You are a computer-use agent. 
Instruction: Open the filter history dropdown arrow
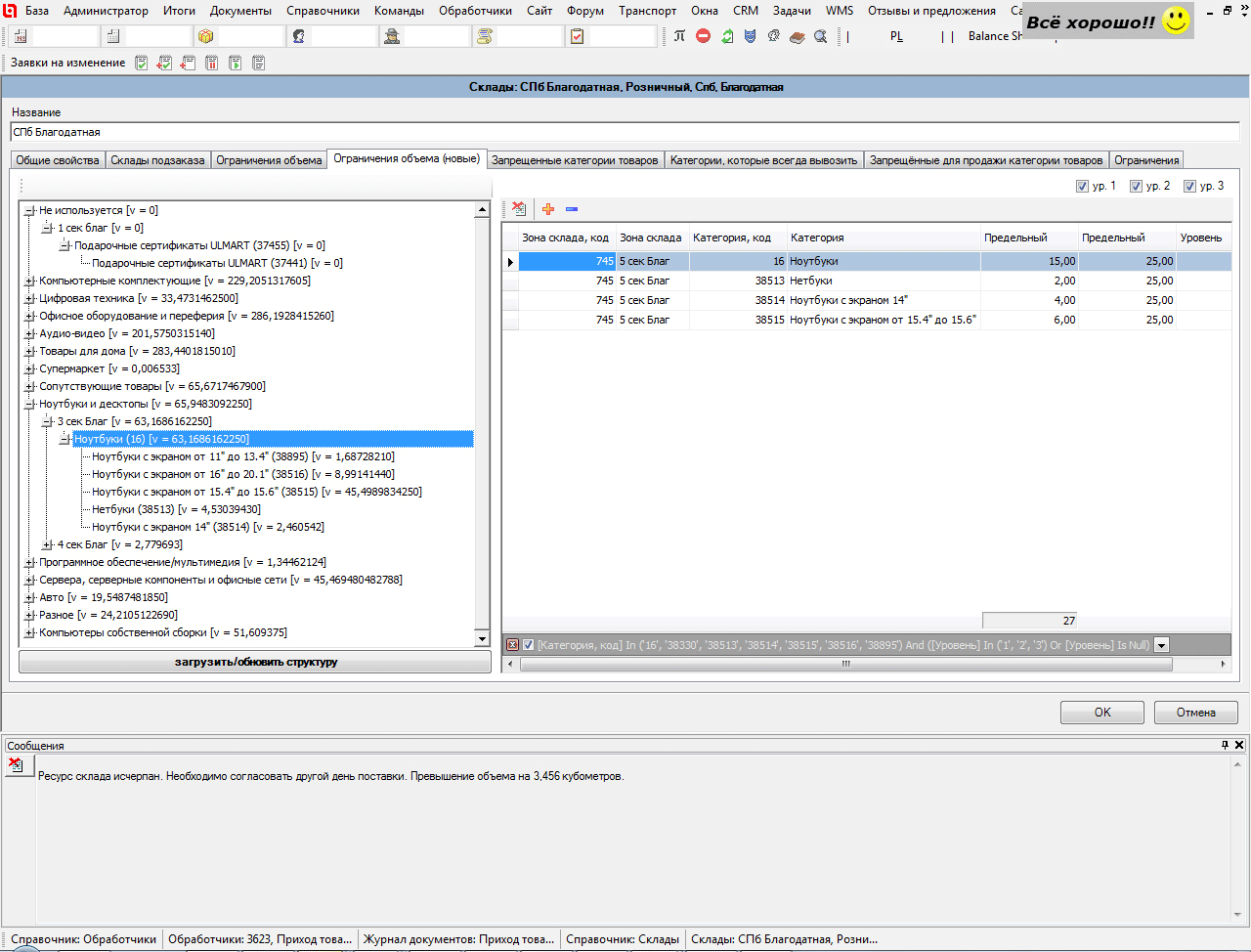1161,645
